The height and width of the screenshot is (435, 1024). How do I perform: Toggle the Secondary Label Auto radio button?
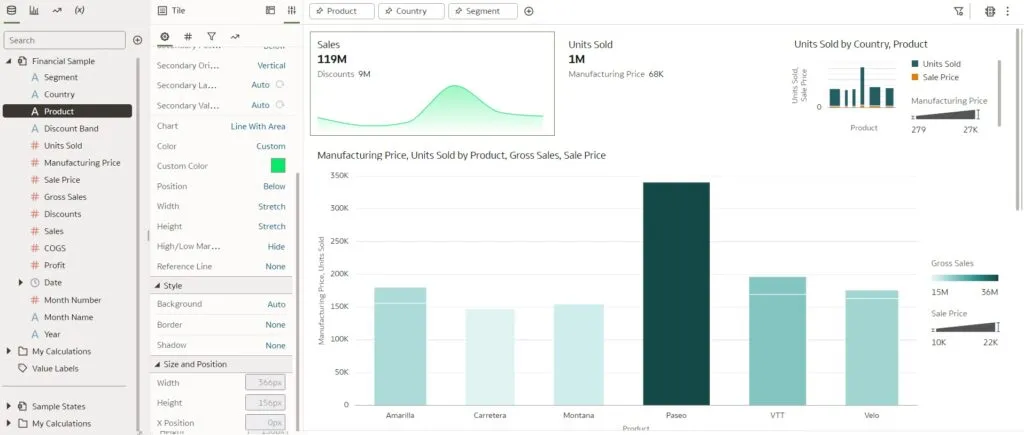click(278, 85)
